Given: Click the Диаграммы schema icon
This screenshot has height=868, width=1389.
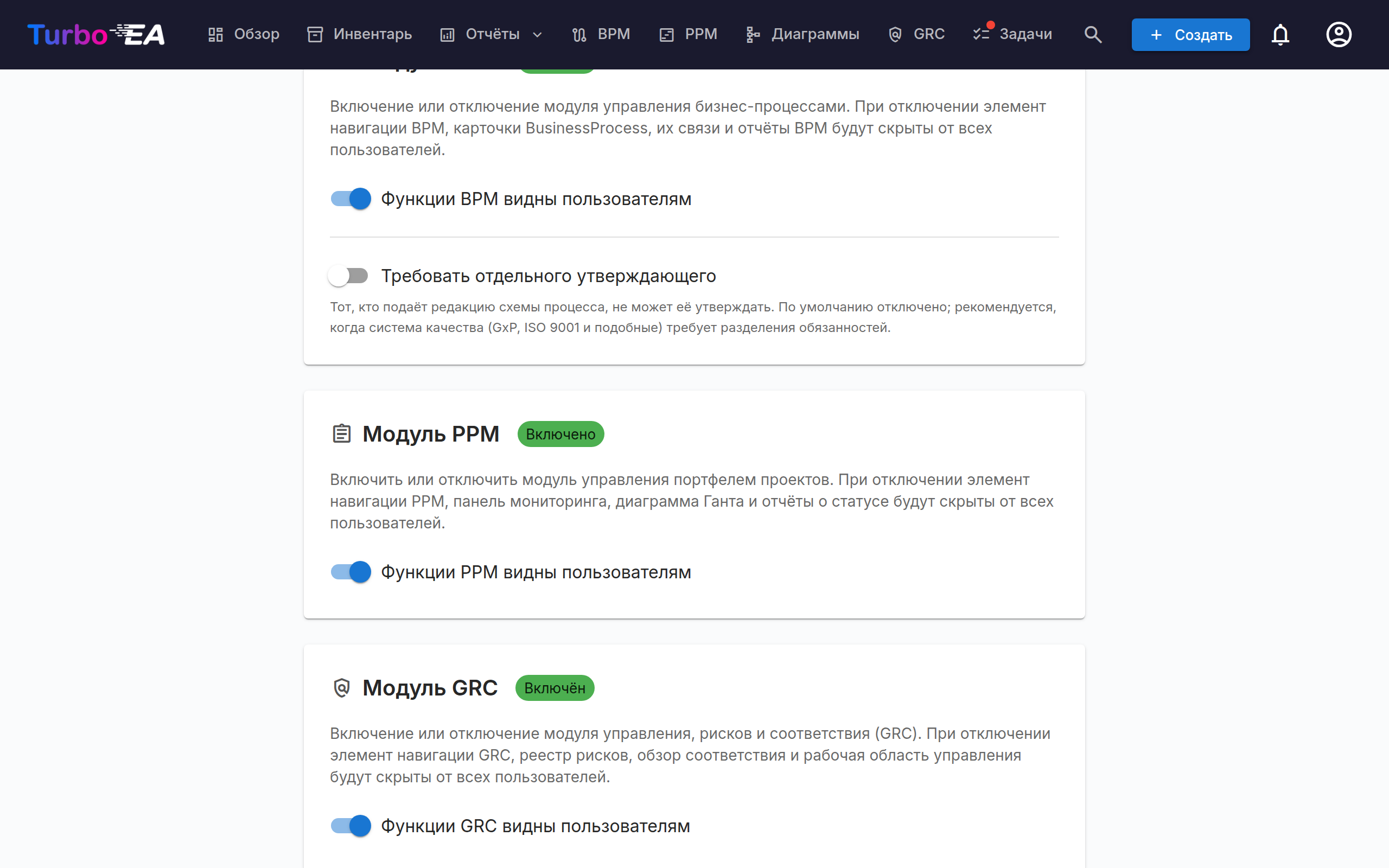Looking at the screenshot, I should 753,34.
